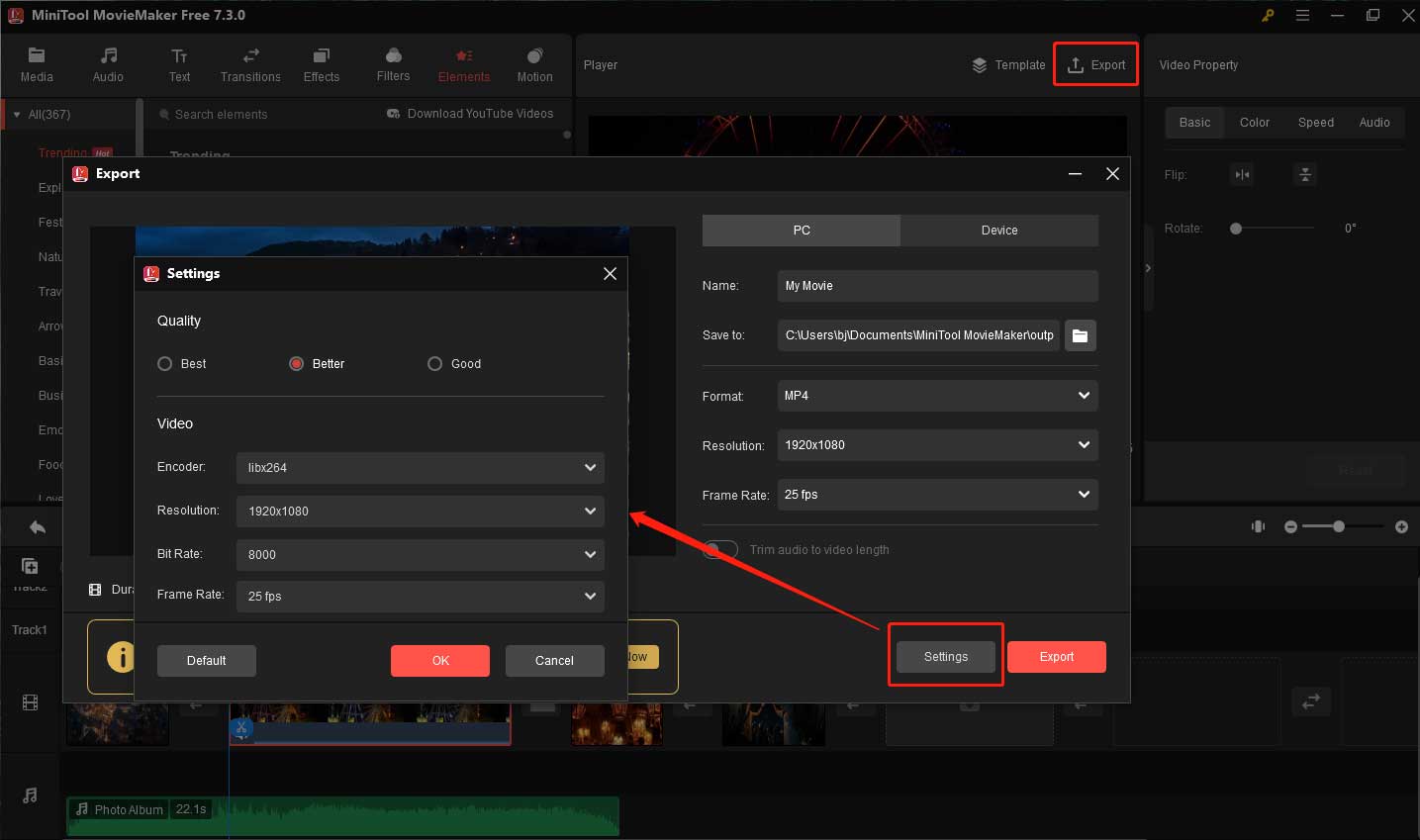Click the Settings button in Export dialog
This screenshot has width=1420, height=840.
(x=946, y=657)
